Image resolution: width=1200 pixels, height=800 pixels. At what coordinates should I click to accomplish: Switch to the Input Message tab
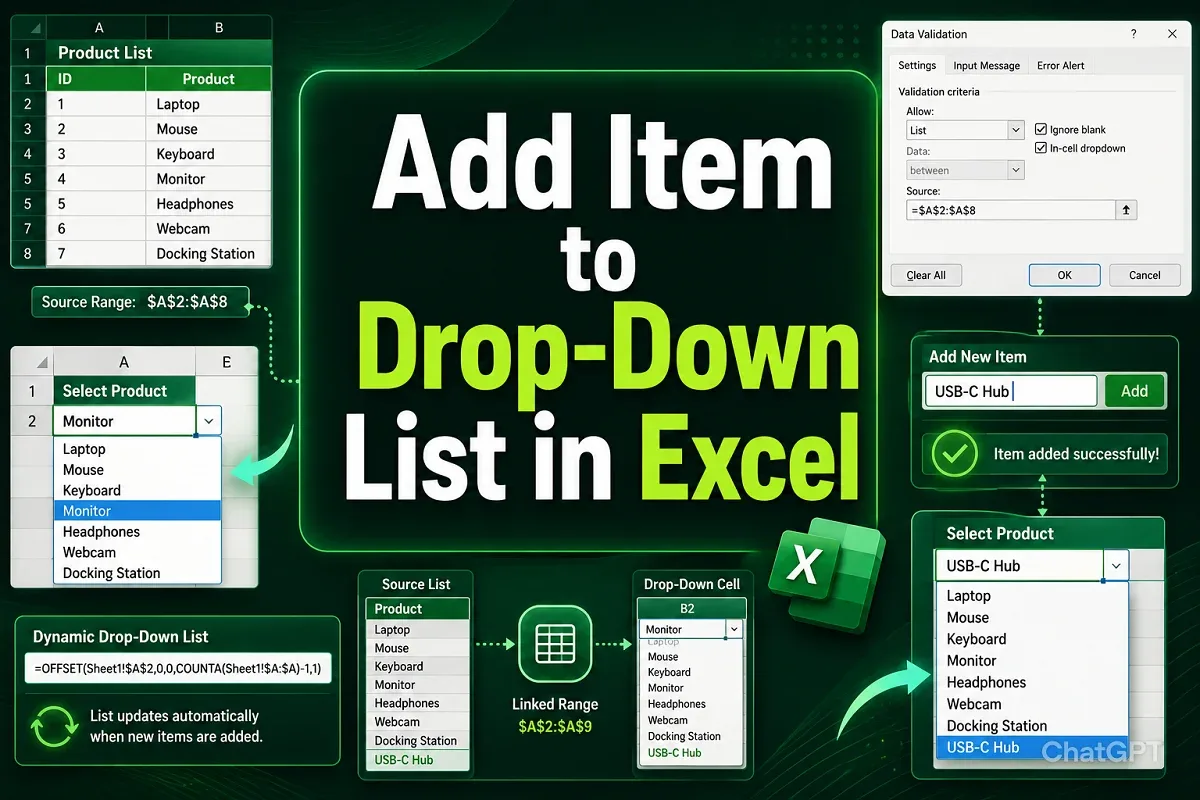(986, 65)
